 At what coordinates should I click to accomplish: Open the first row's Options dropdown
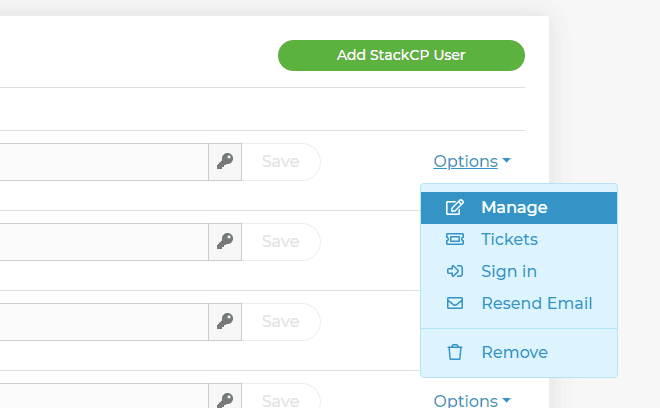[472, 161]
